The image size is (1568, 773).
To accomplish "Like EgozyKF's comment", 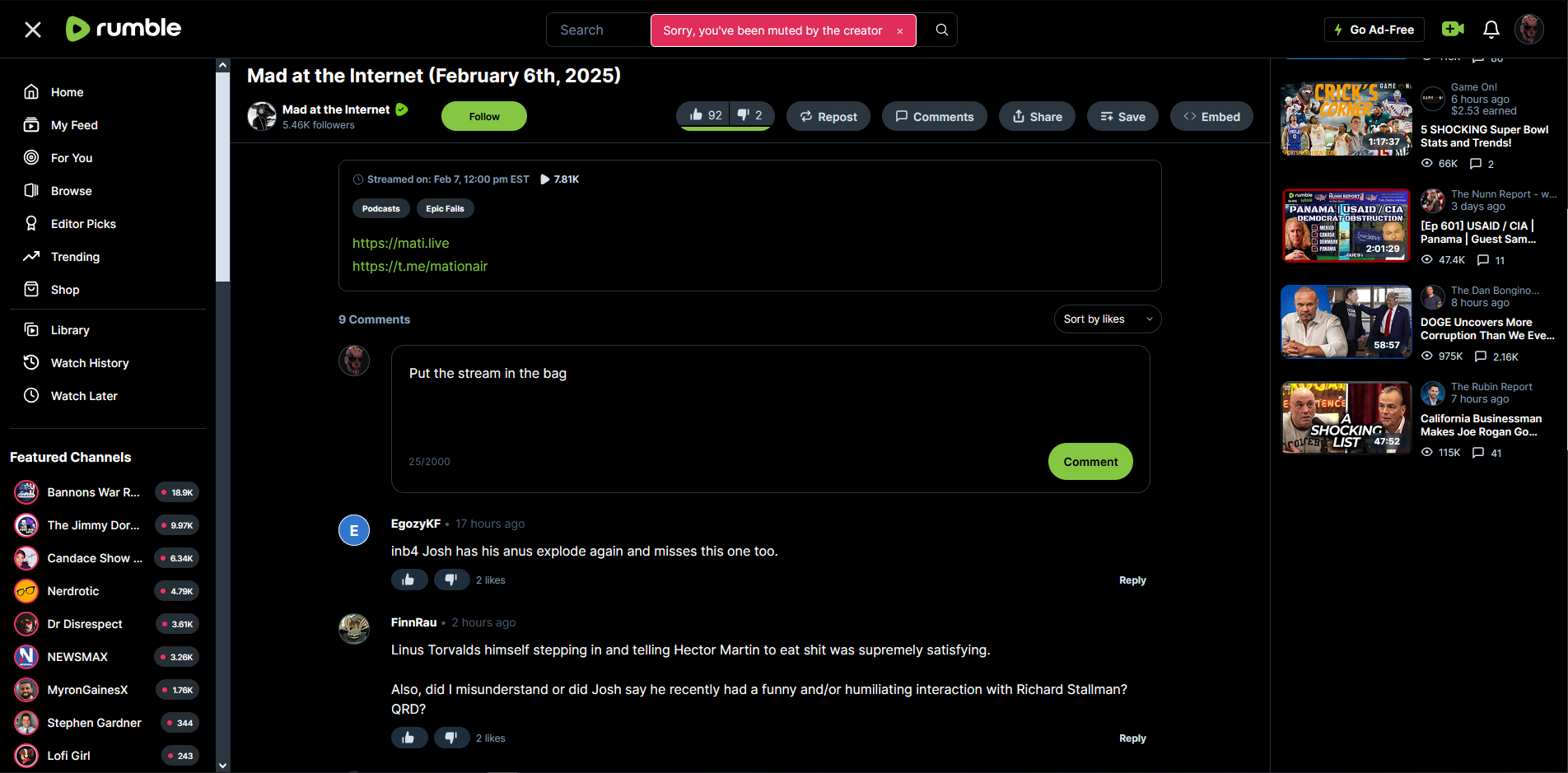I will 408,580.
